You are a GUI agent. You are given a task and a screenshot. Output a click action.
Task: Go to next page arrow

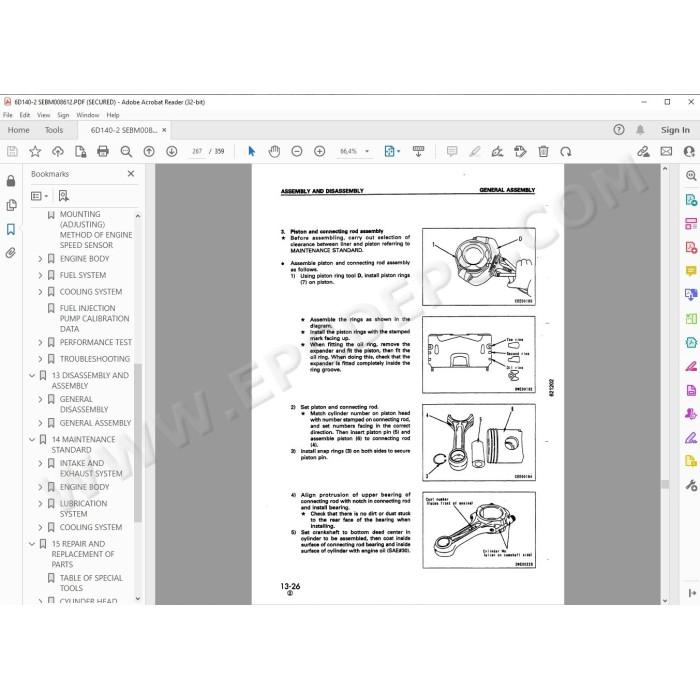(172, 152)
